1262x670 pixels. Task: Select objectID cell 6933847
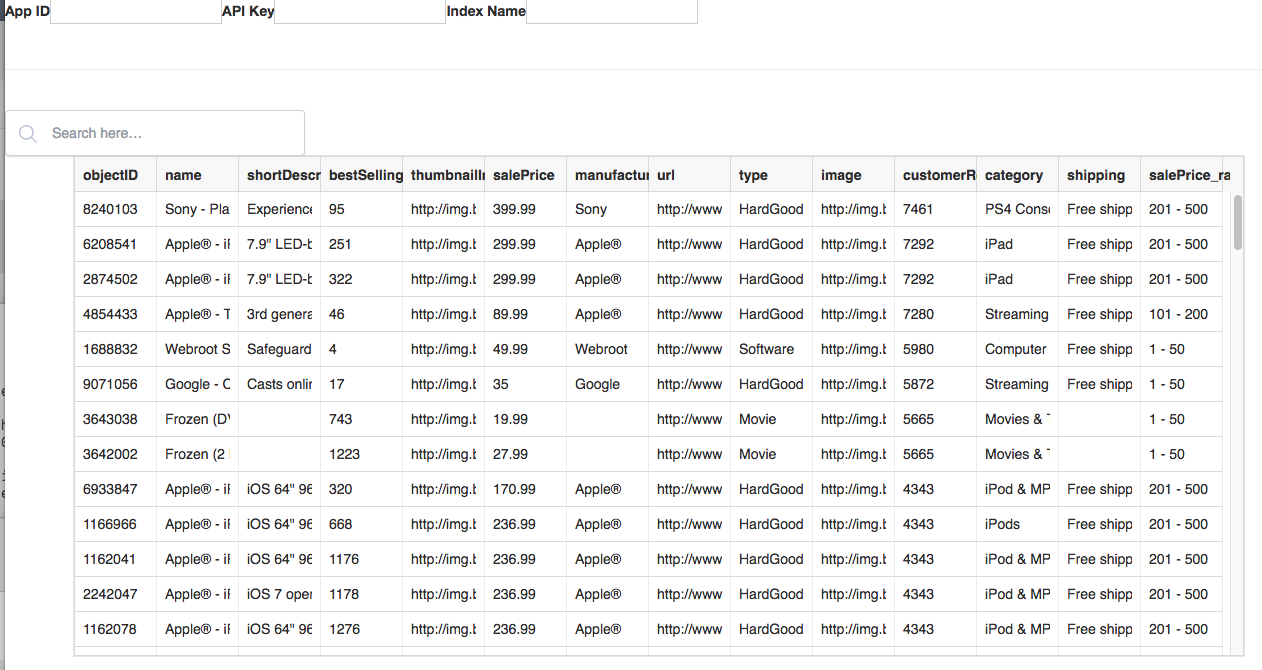pyautogui.click(x=115, y=489)
